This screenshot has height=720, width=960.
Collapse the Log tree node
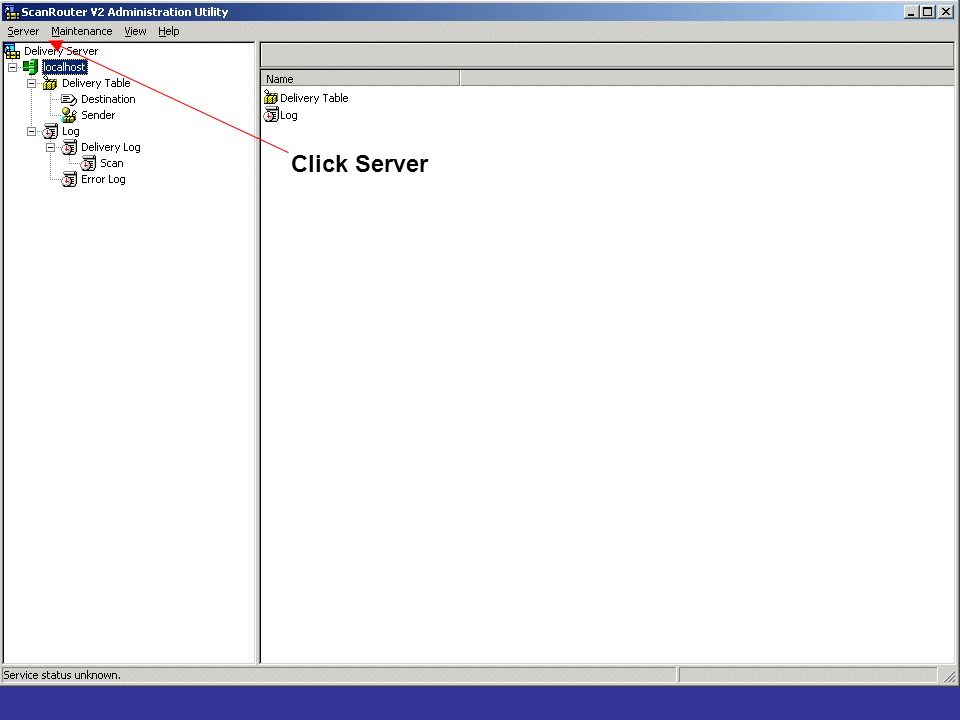point(32,131)
